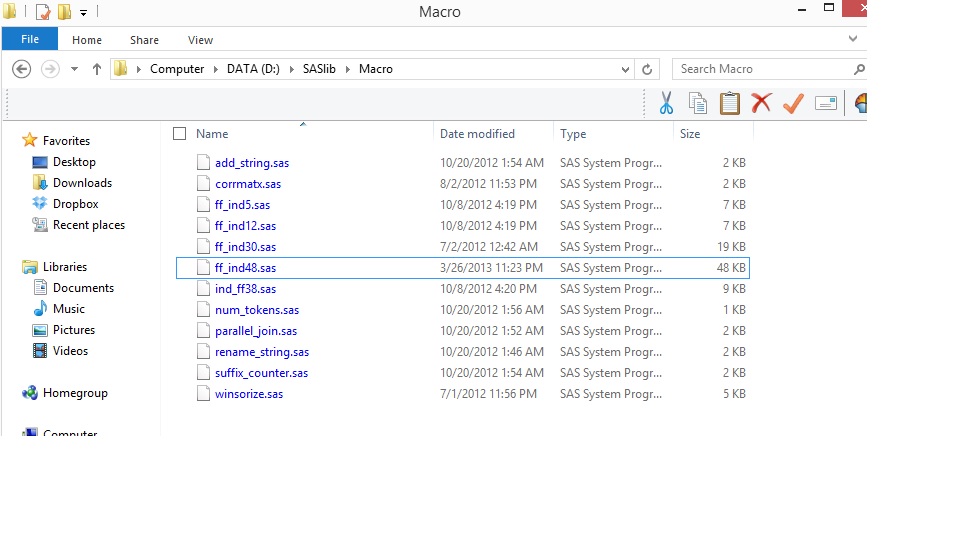This screenshot has width=960, height=540.
Task: Sort by Type column header
Action: point(573,133)
